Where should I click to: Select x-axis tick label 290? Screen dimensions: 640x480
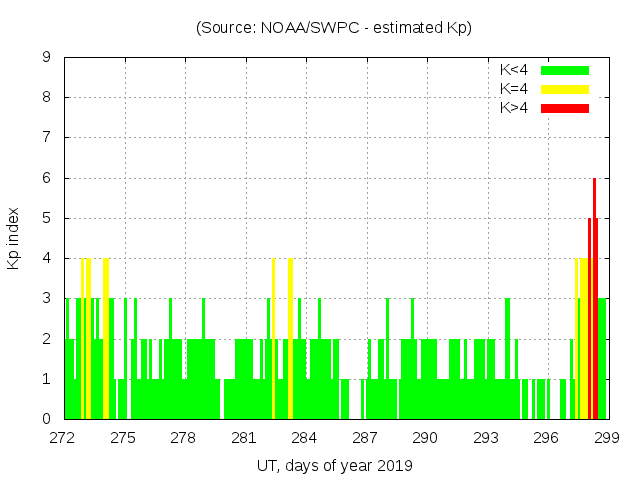425,437
